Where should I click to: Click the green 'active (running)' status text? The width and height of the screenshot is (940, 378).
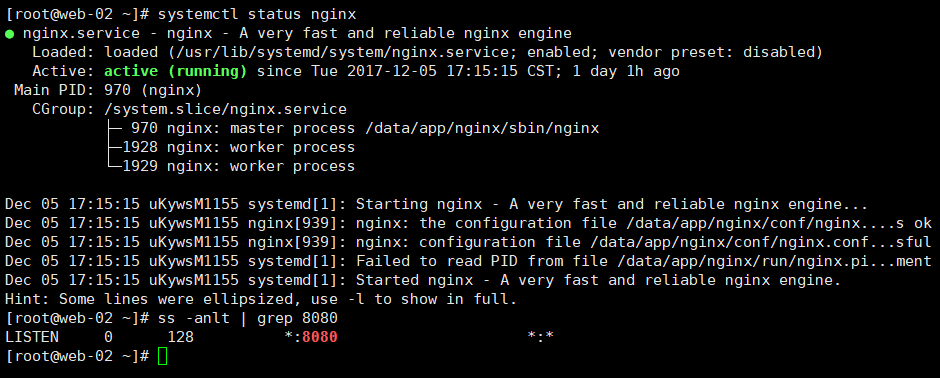coord(176,72)
